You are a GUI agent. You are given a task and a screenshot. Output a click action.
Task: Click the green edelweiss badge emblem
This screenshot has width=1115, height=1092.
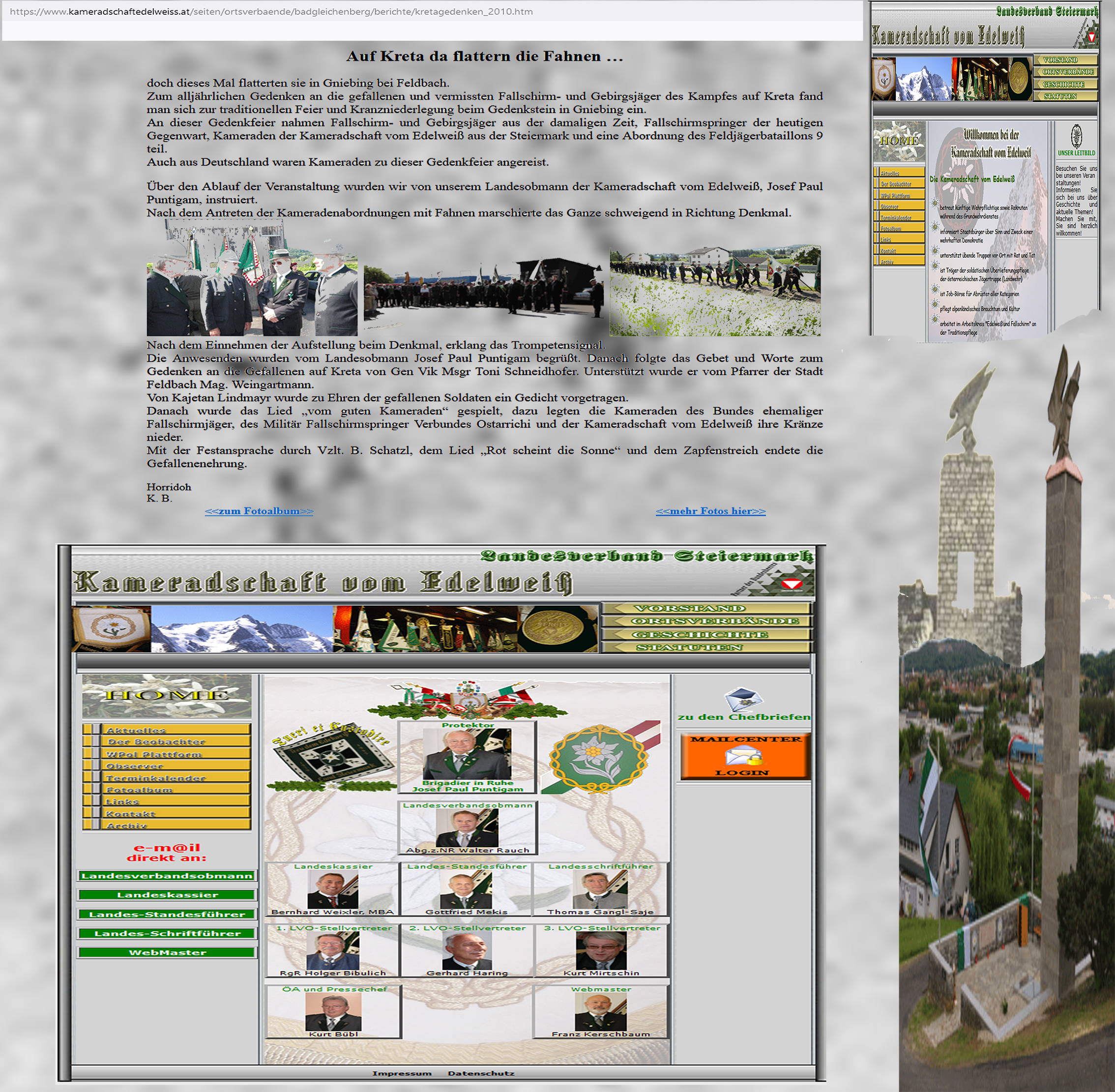coord(598,758)
